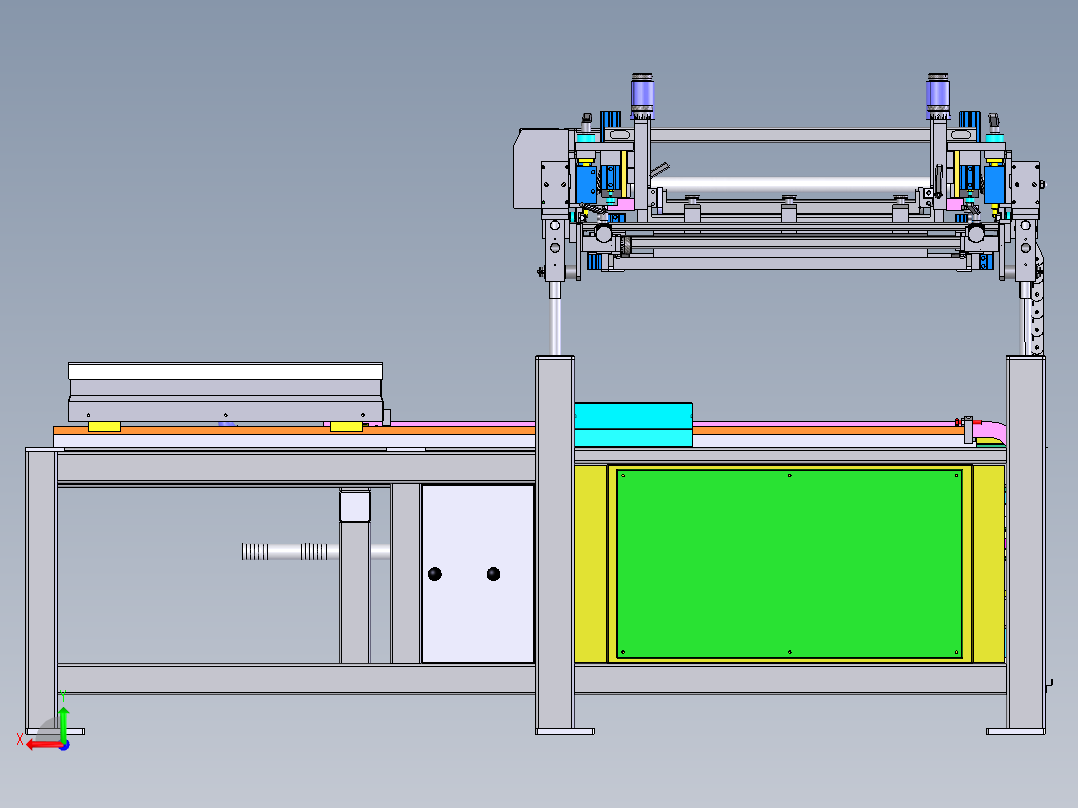The width and height of the screenshot is (1078, 808).
Task: Select the yellow panel left of green cover
Action: pos(591,564)
